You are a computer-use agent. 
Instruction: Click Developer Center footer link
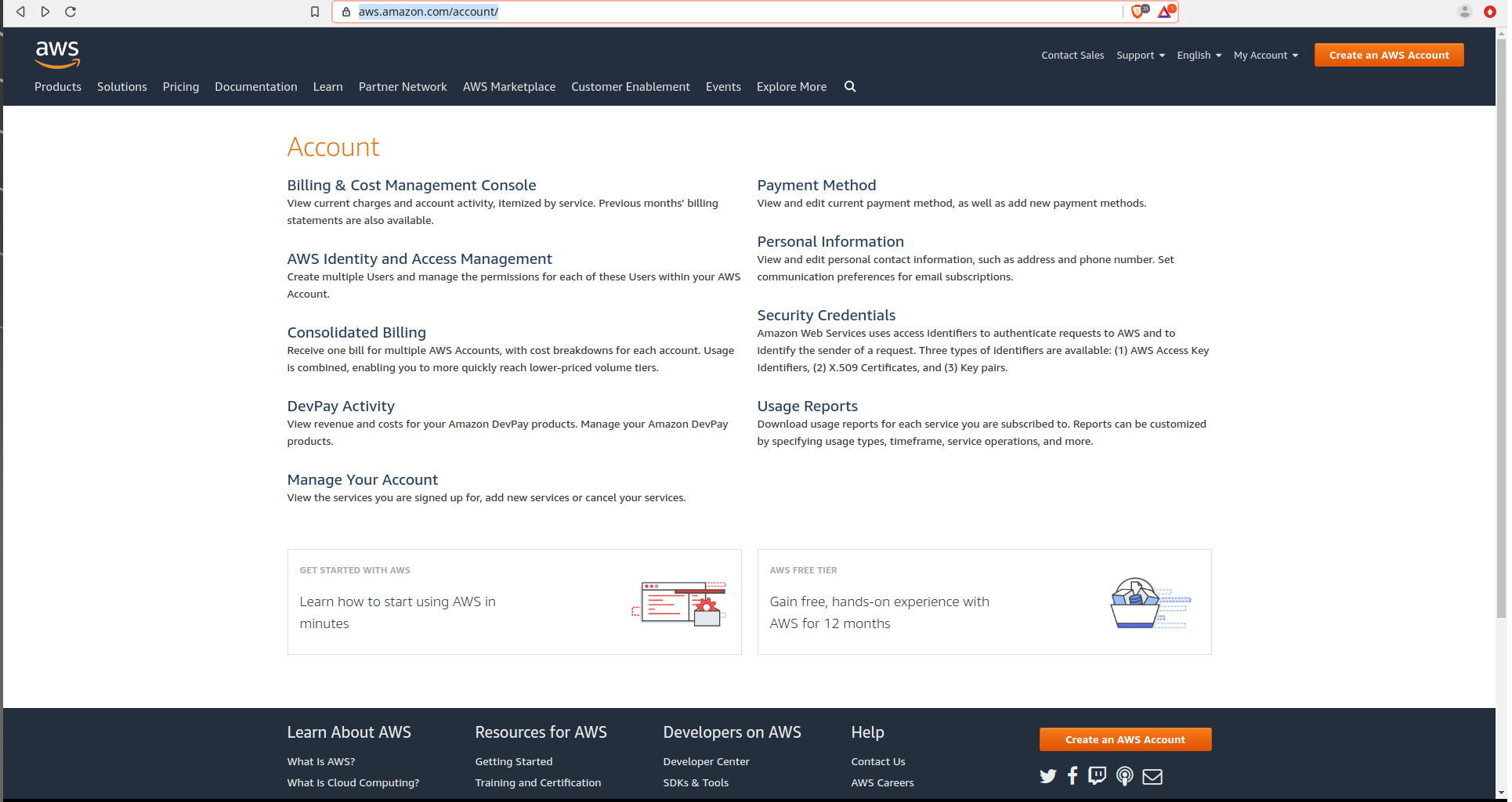[x=706, y=761]
